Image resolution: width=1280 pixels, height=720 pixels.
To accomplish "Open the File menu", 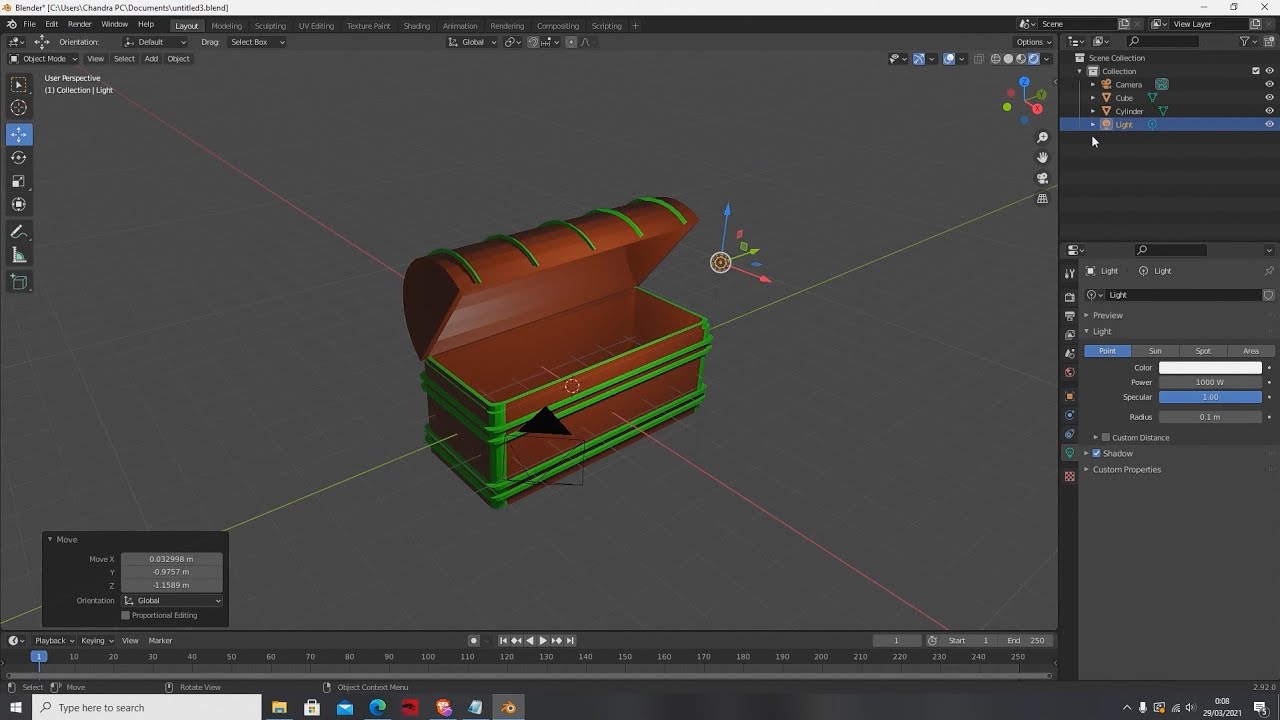I will coord(29,24).
